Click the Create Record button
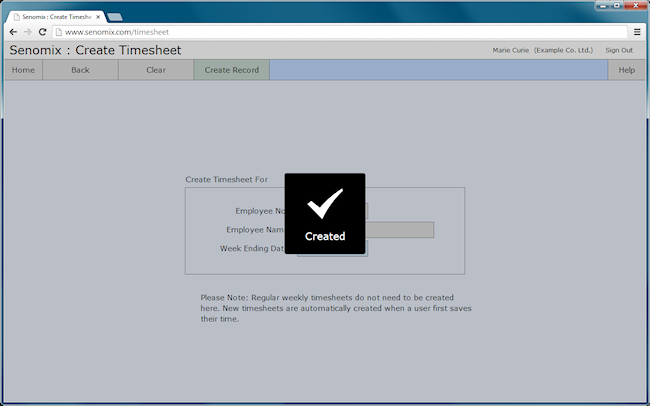This screenshot has height=406, width=650. pos(232,70)
